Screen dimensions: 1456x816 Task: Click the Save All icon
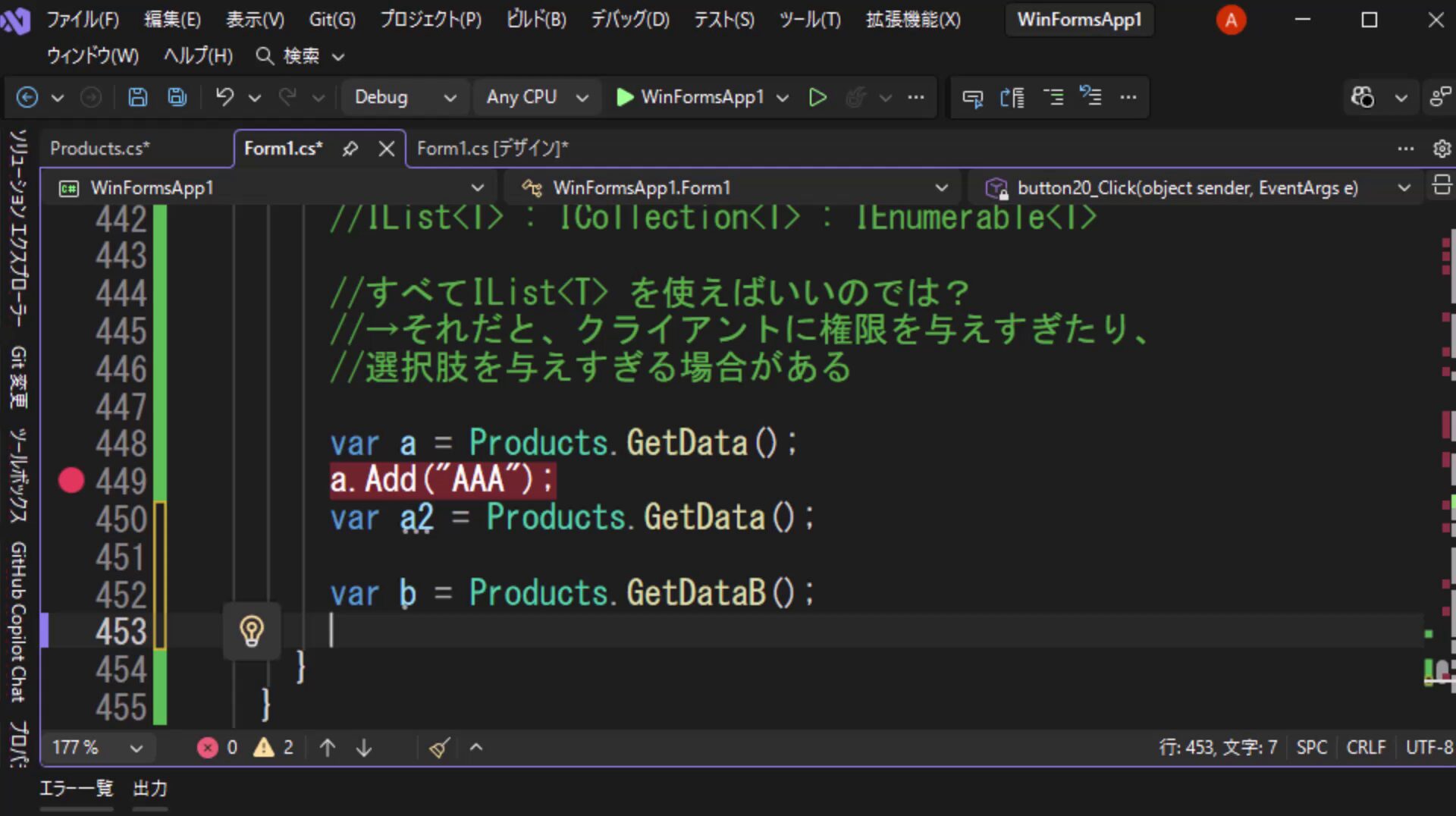tap(177, 97)
